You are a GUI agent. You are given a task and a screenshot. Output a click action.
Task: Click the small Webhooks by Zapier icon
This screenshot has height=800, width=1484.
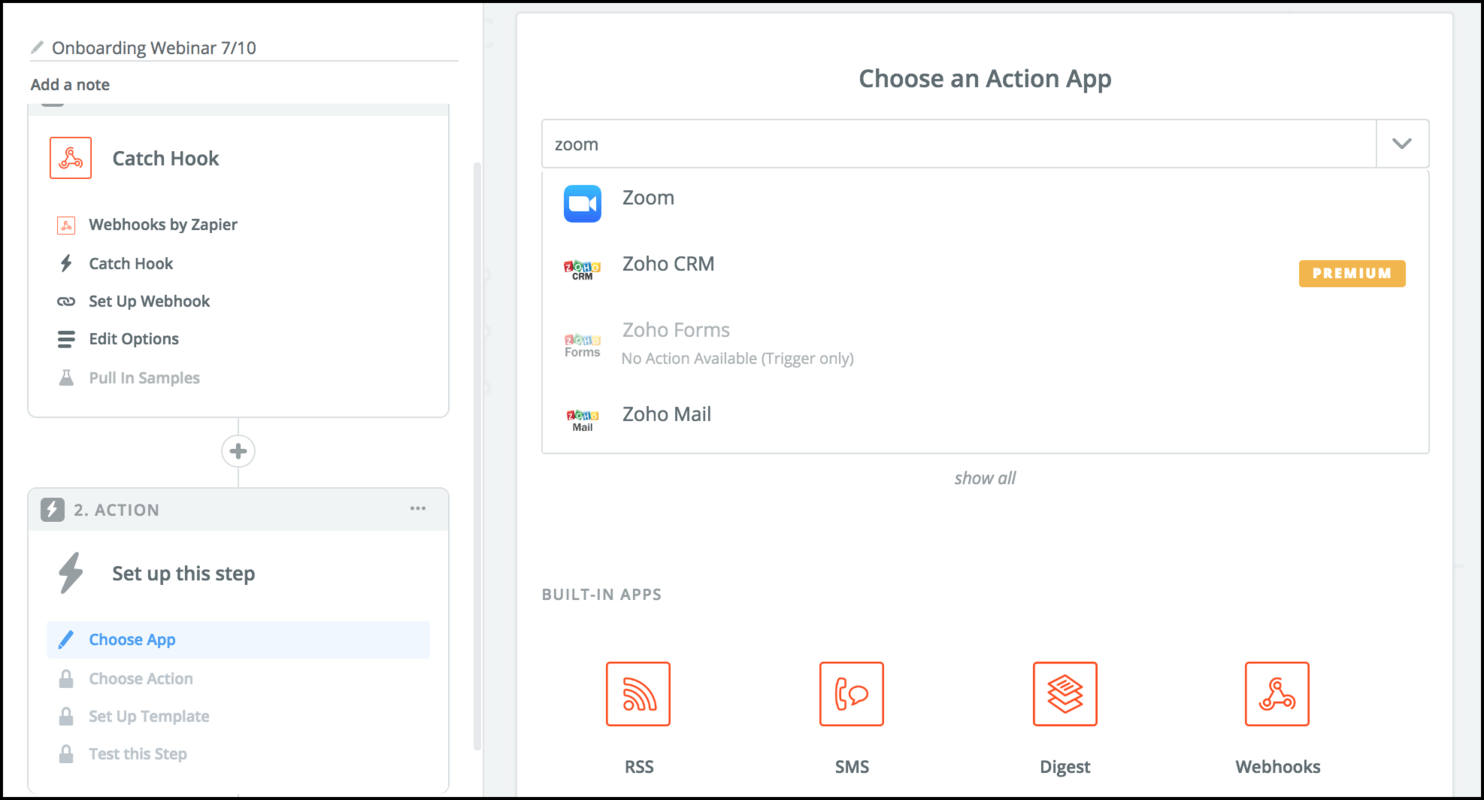point(66,225)
